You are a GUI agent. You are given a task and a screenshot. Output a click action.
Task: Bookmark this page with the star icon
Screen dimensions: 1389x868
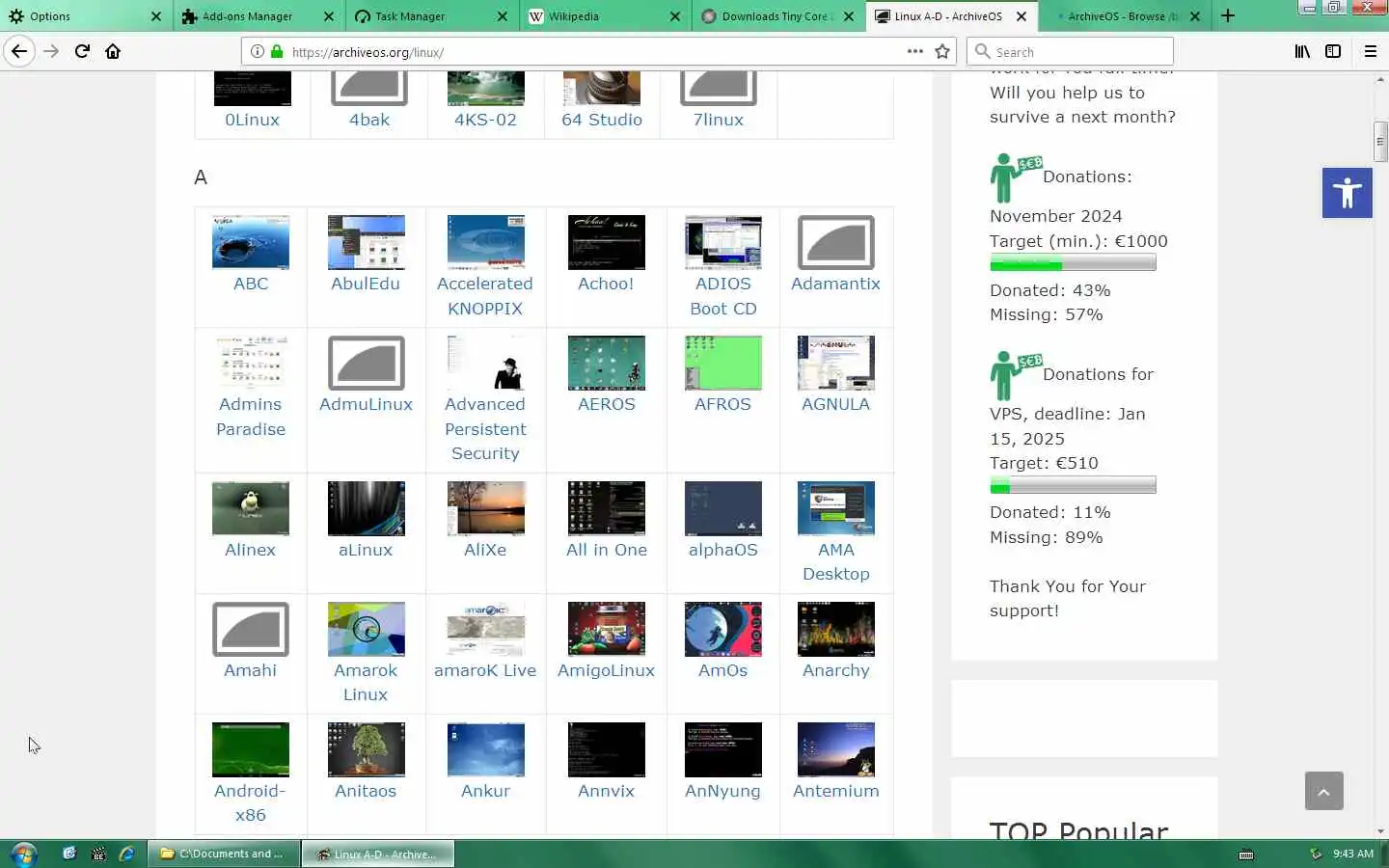tap(942, 52)
